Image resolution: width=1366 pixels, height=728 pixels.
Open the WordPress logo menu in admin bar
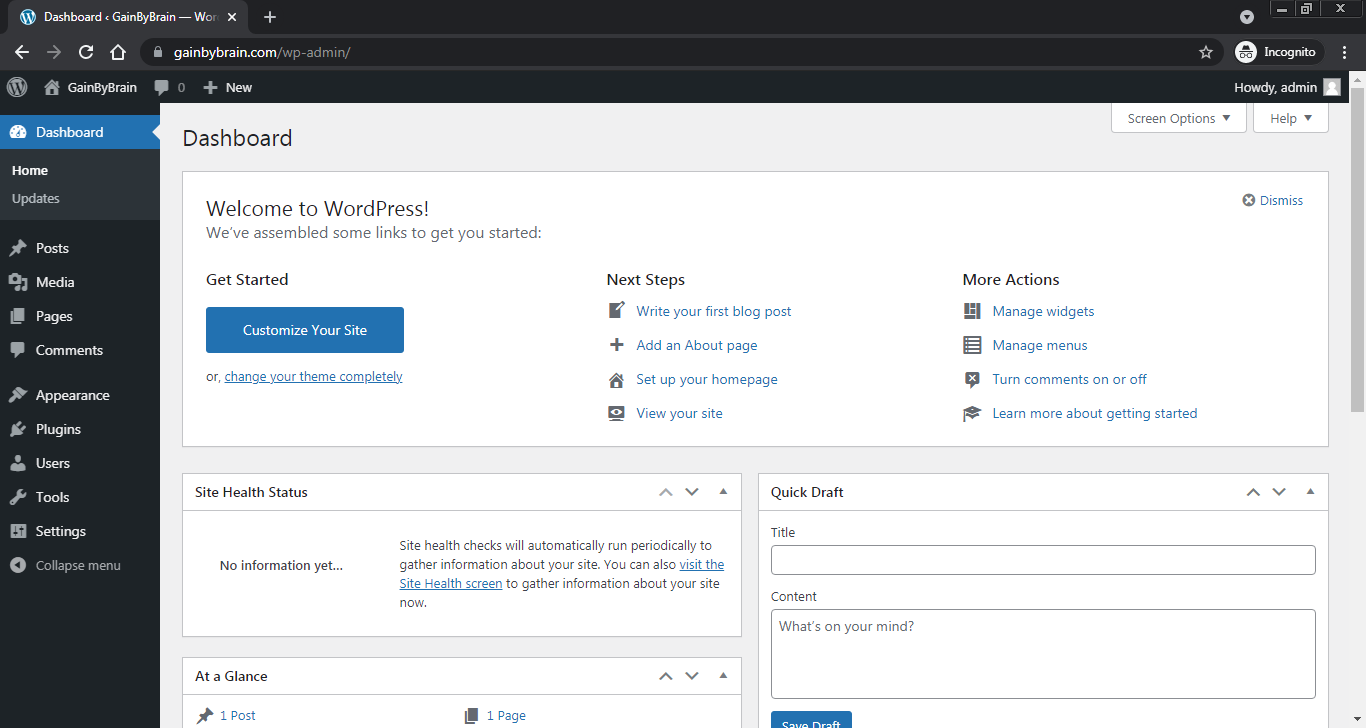tap(17, 87)
